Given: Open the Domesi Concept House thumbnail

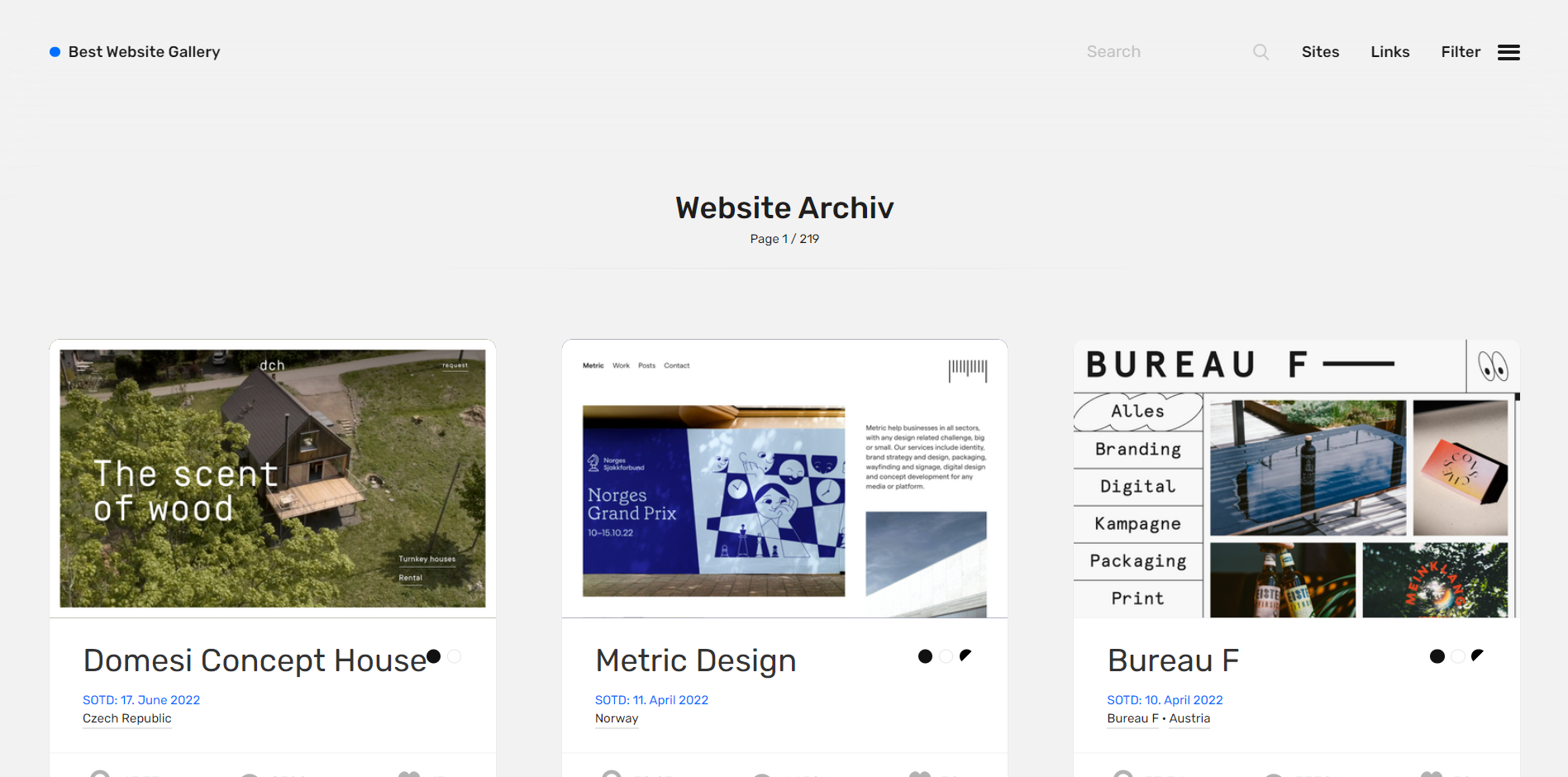Looking at the screenshot, I should click(x=273, y=479).
